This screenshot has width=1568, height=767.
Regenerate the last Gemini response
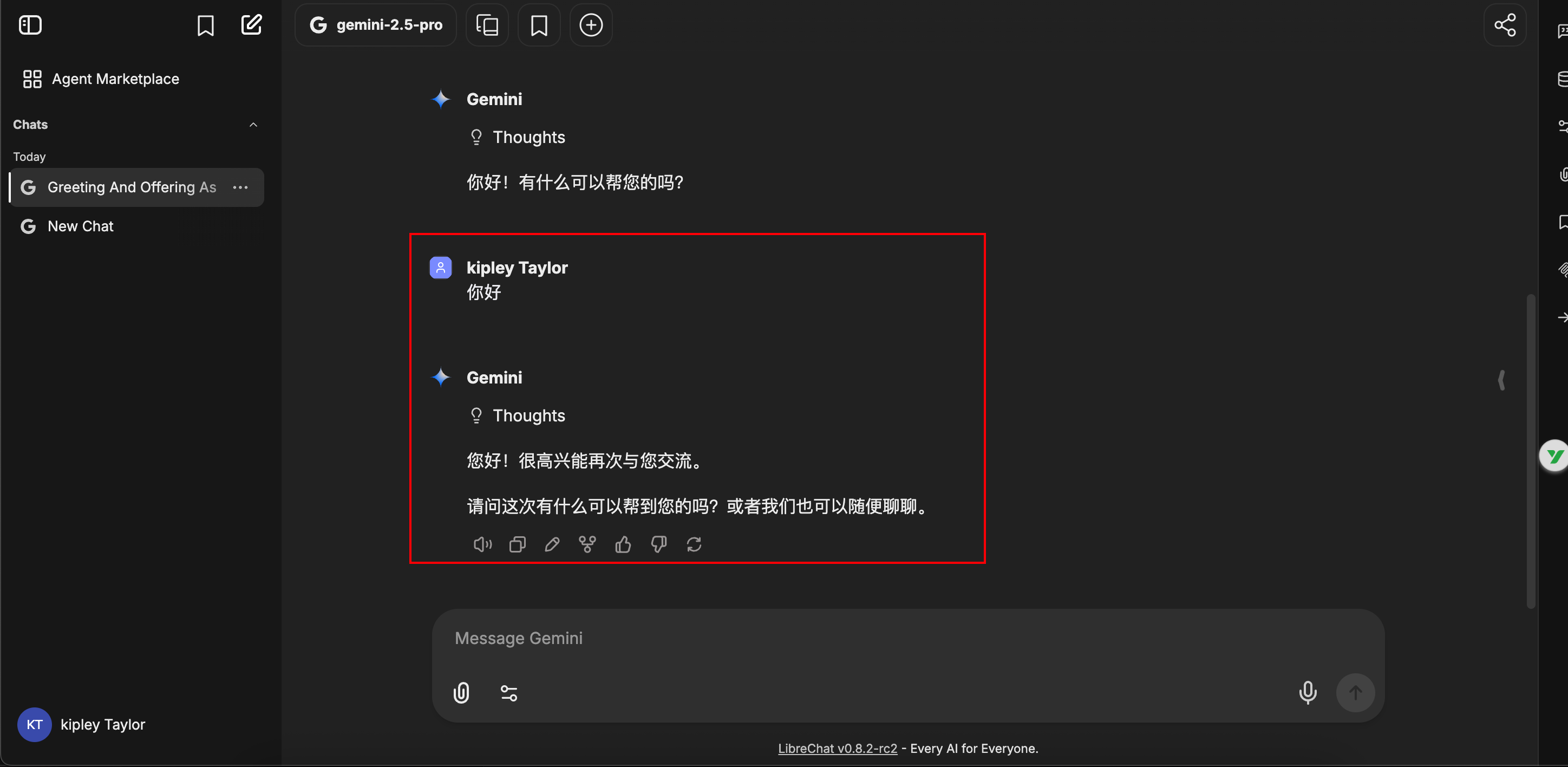694,544
